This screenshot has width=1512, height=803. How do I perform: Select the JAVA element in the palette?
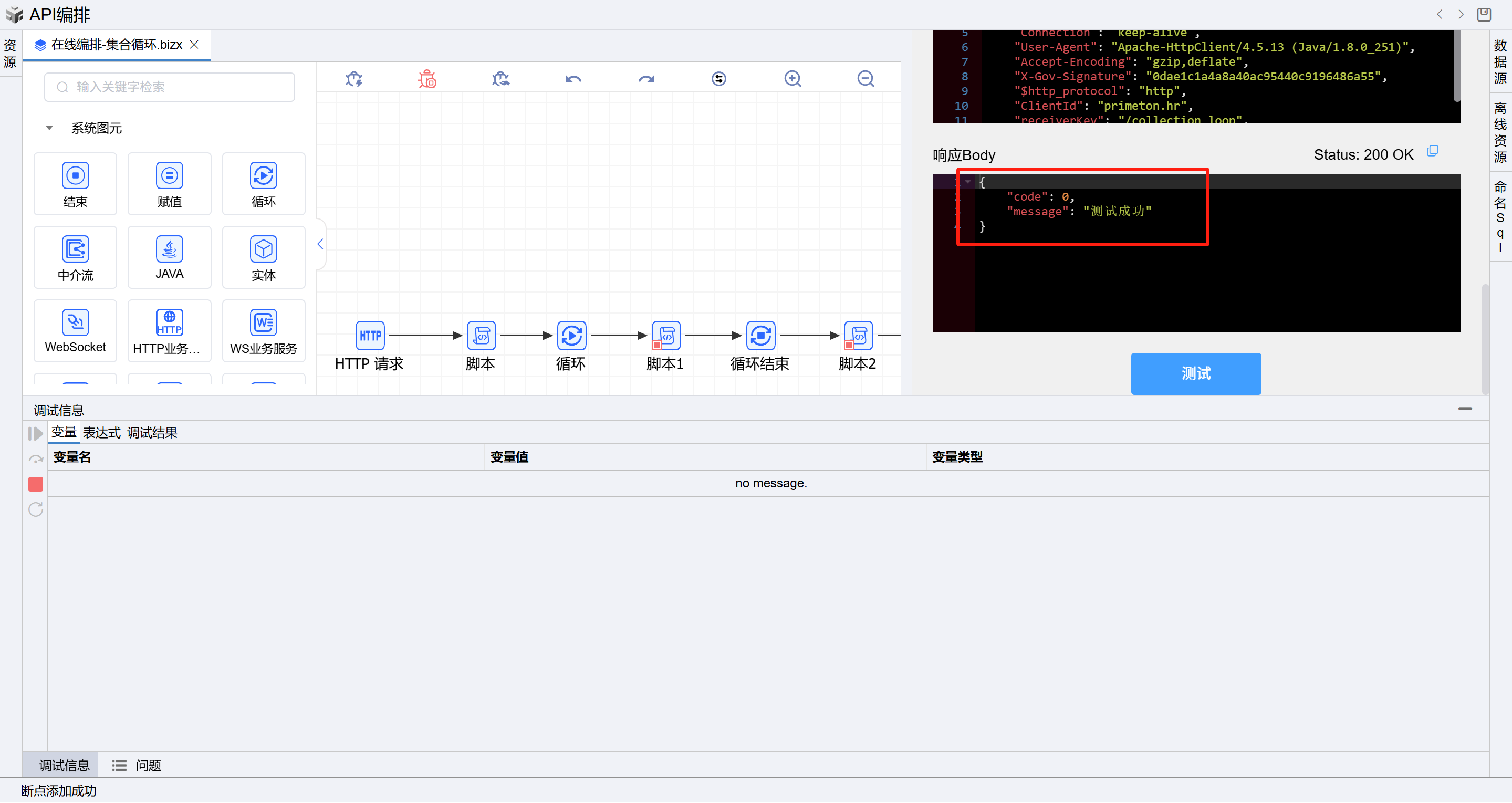coord(169,257)
